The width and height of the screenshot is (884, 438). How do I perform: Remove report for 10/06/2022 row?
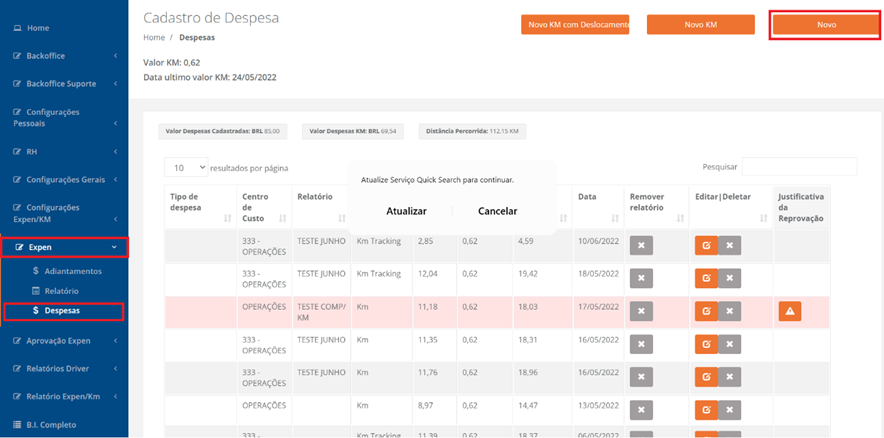pos(641,246)
